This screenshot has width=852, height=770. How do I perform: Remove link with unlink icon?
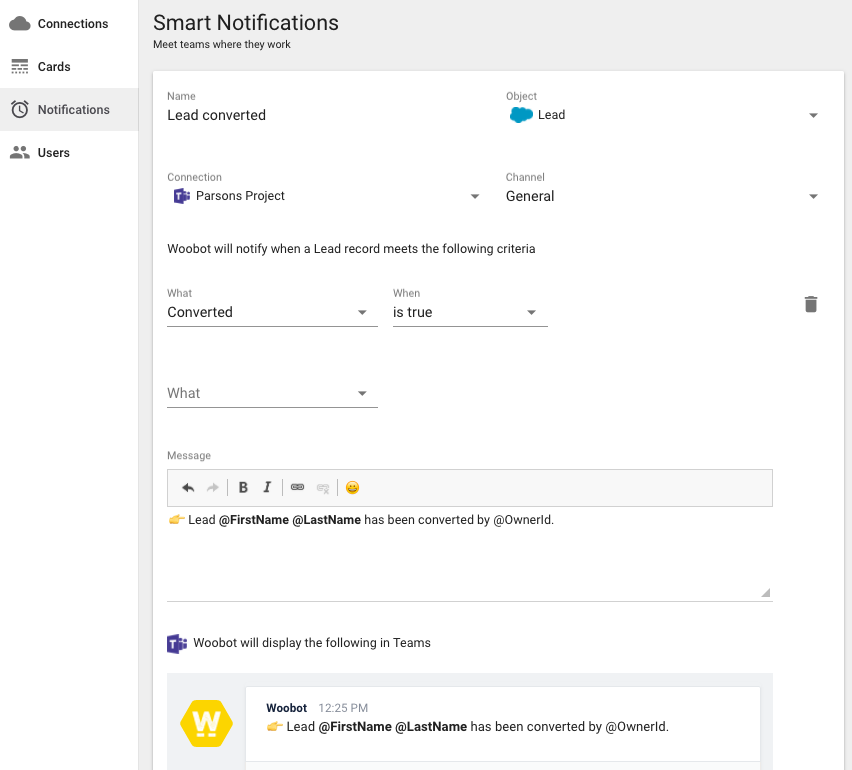[323, 488]
